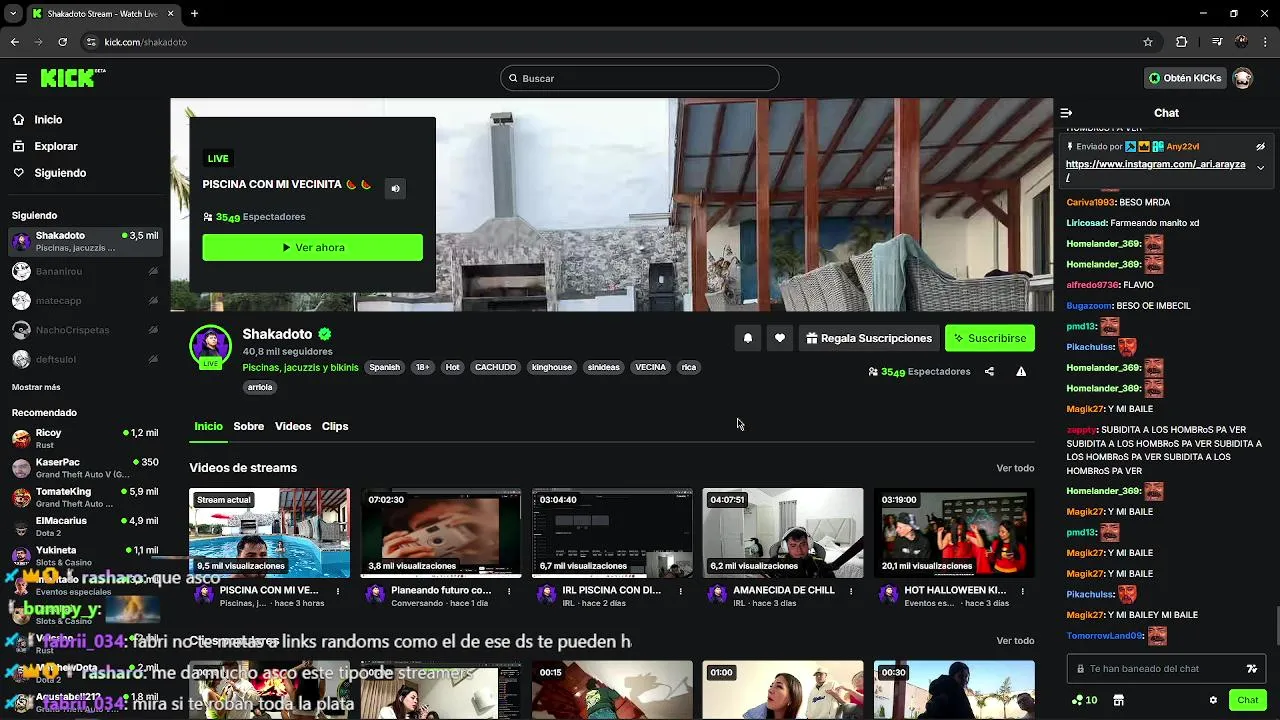Click the VECINA tag
Image resolution: width=1280 pixels, height=720 pixels.
coord(650,367)
